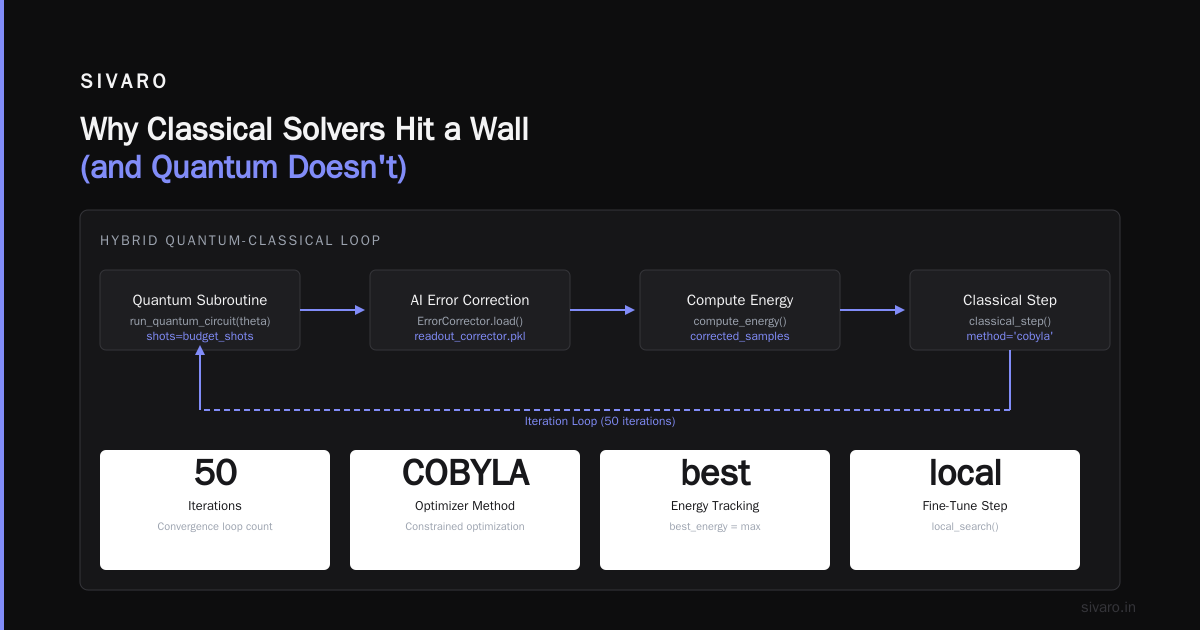Click the arrow leading into Compute Energy
1200x630 pixels.
tap(604, 310)
